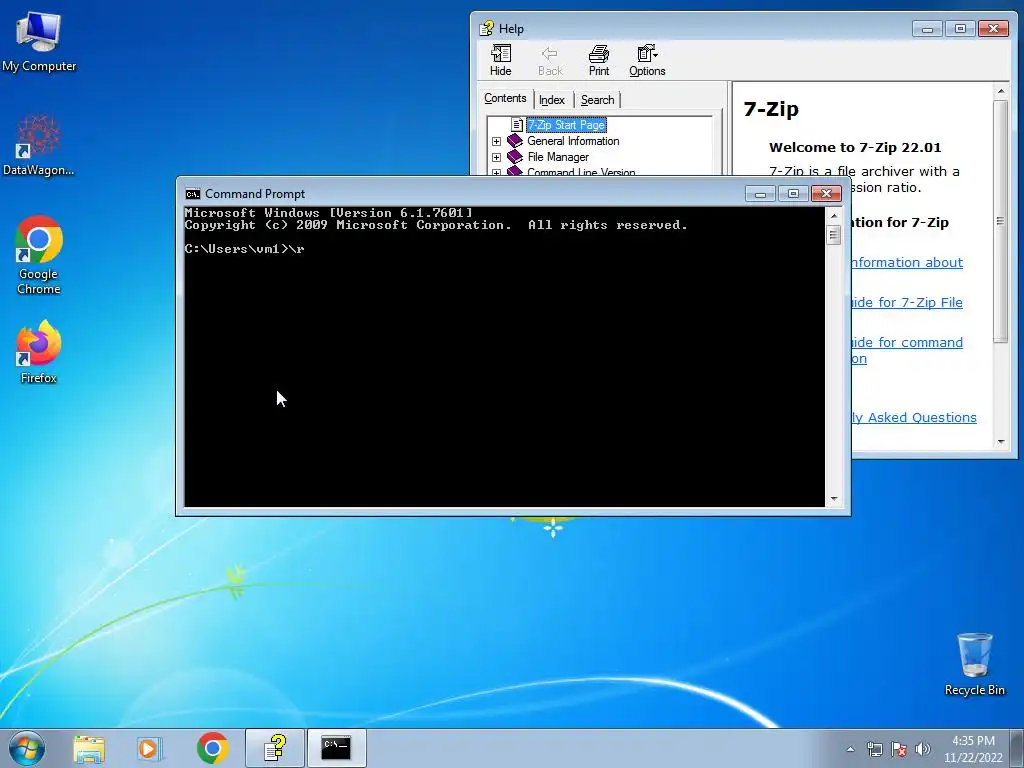Select the Recycle Bin icon

[974, 664]
